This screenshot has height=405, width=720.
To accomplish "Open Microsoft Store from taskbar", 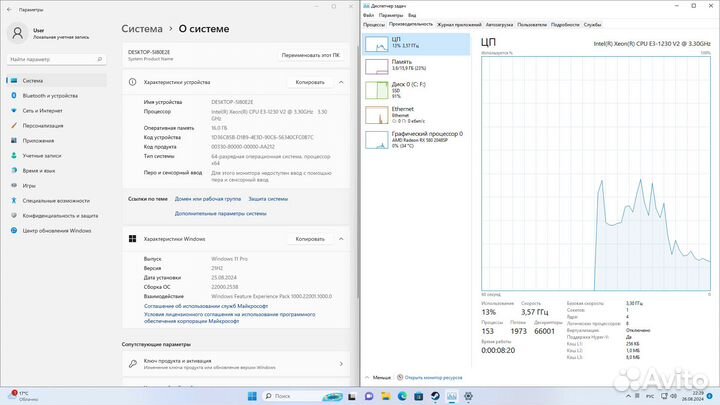I will [419, 396].
